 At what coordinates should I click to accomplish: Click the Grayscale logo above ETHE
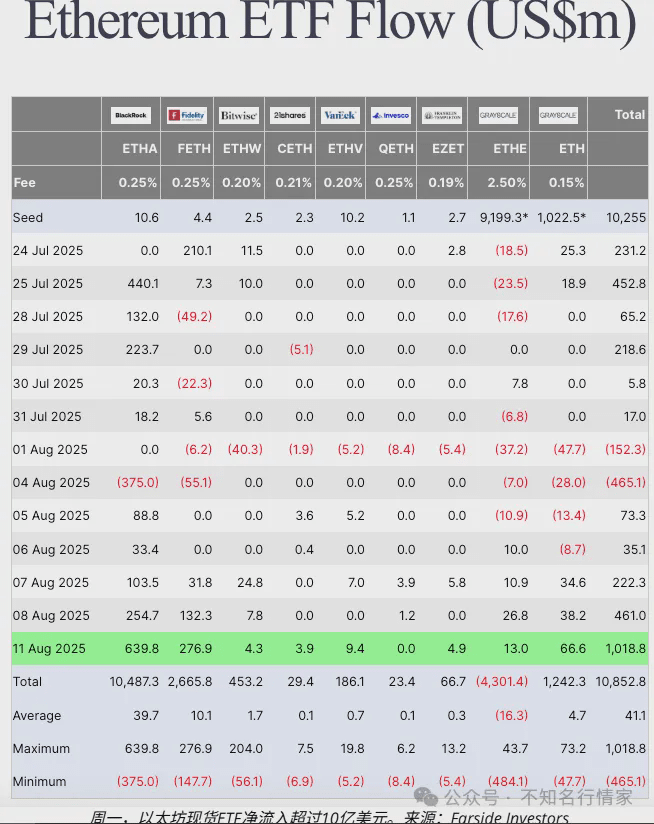(x=498, y=115)
